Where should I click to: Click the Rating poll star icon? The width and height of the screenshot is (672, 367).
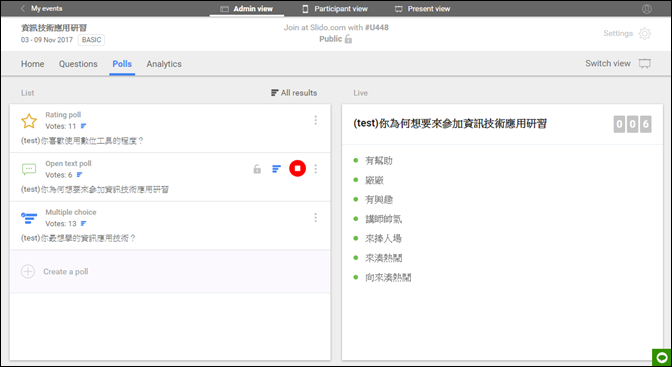coord(29,121)
